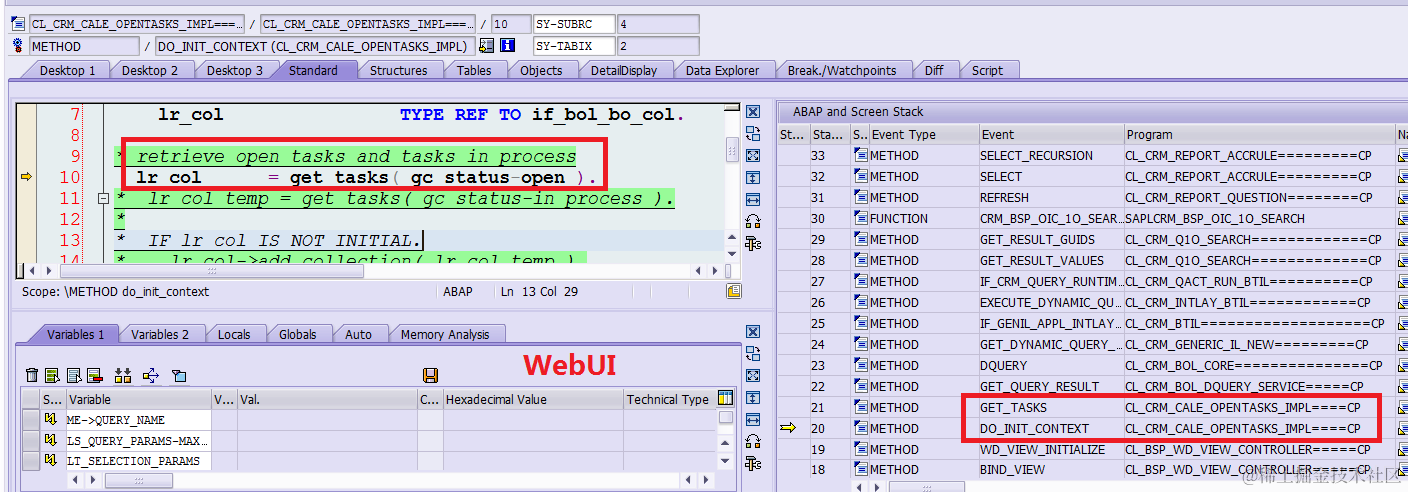Switch to the Desktop 2 tab

tap(150, 70)
